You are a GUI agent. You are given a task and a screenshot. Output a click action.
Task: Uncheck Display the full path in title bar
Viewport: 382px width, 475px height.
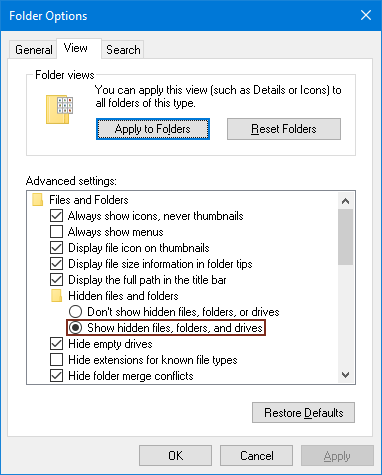[x=56, y=280]
